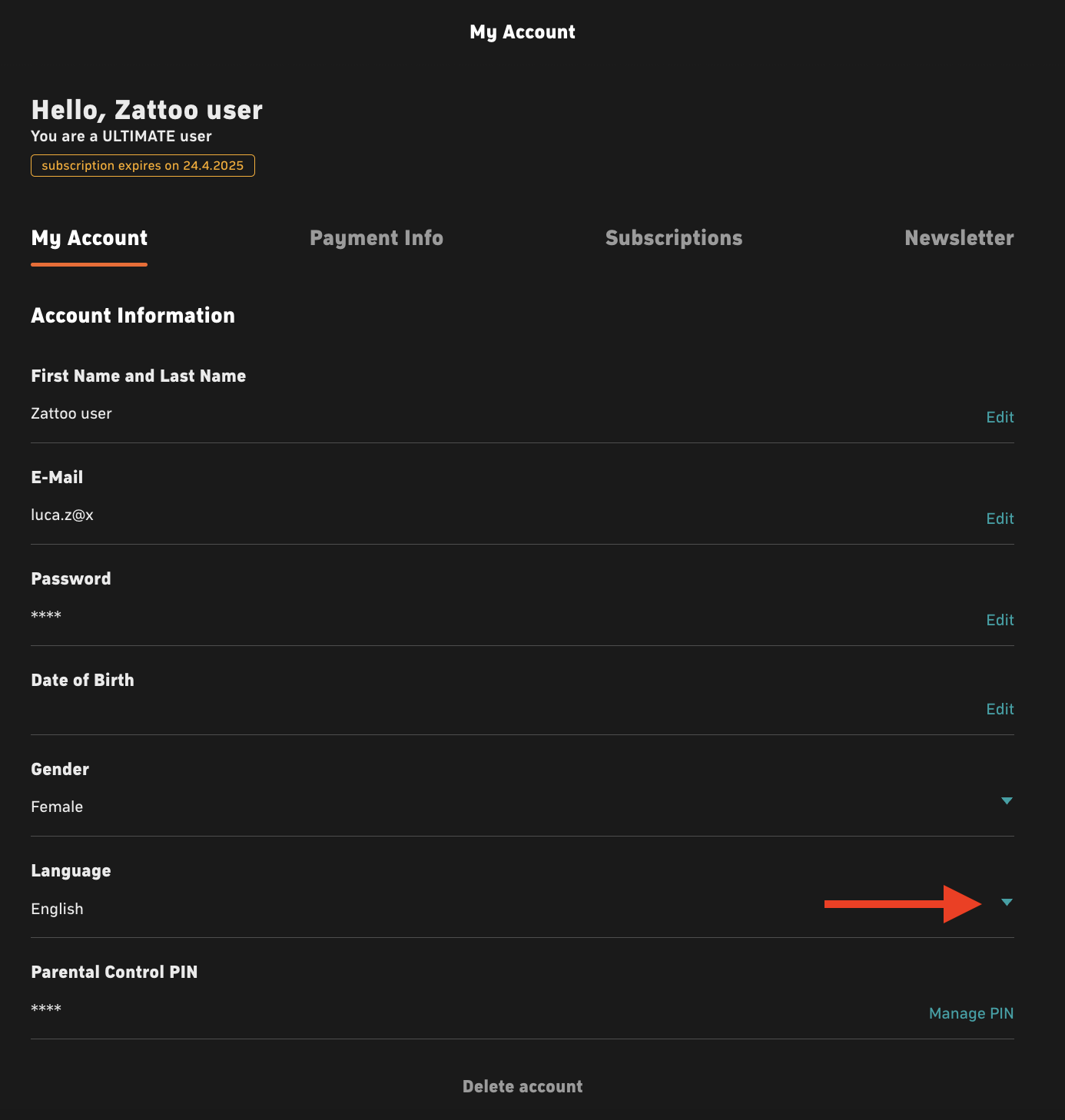Click the Parental Control PIN label

(x=114, y=972)
